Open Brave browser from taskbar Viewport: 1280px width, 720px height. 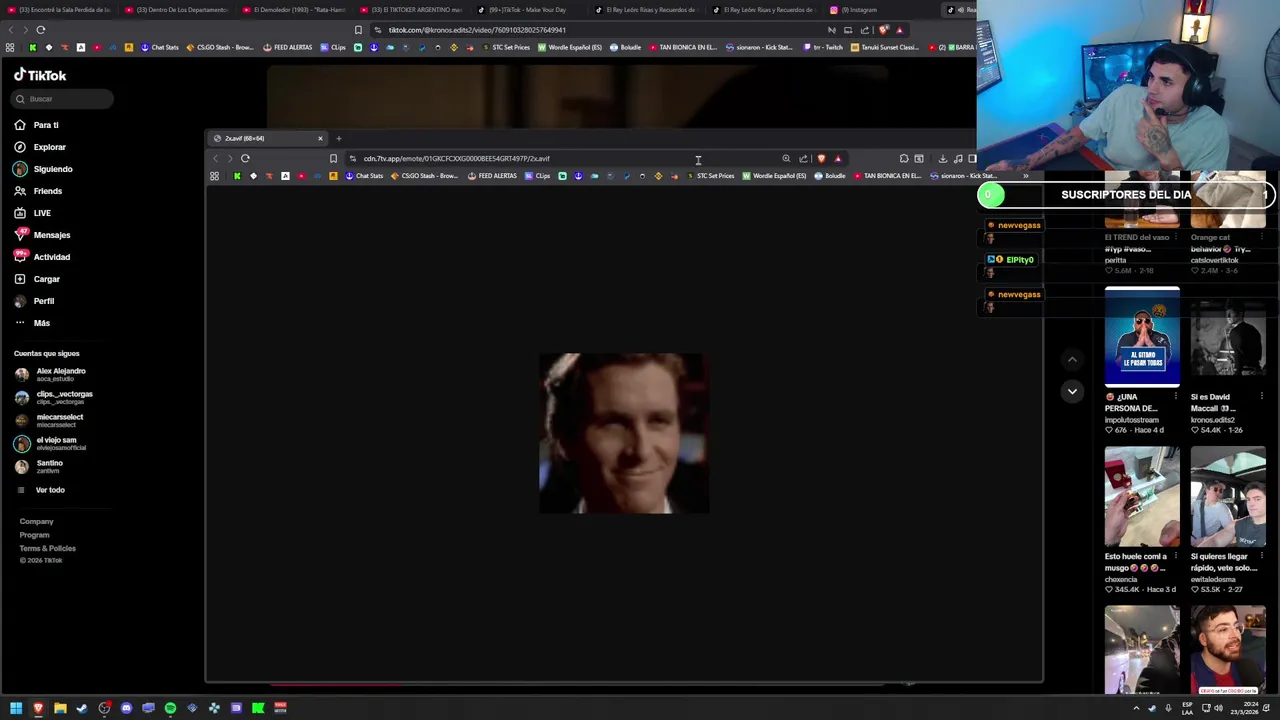[x=38, y=708]
